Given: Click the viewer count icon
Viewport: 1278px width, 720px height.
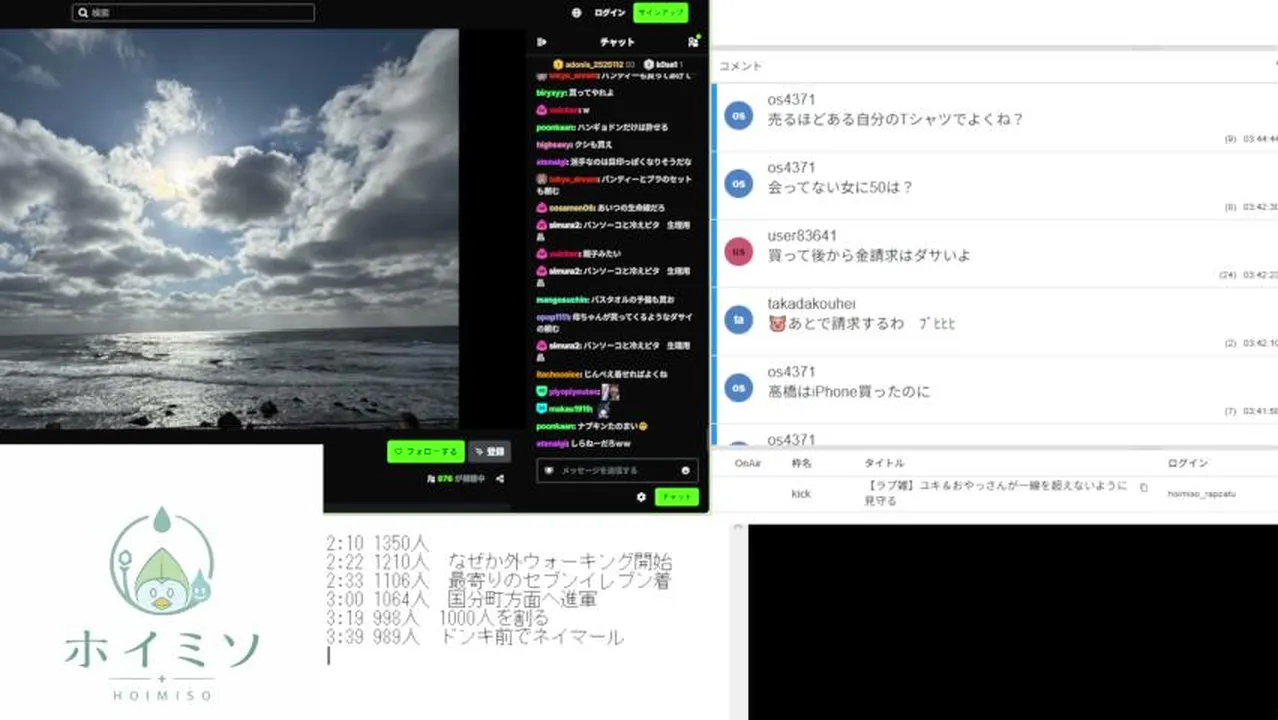Looking at the screenshot, I should tap(431, 479).
